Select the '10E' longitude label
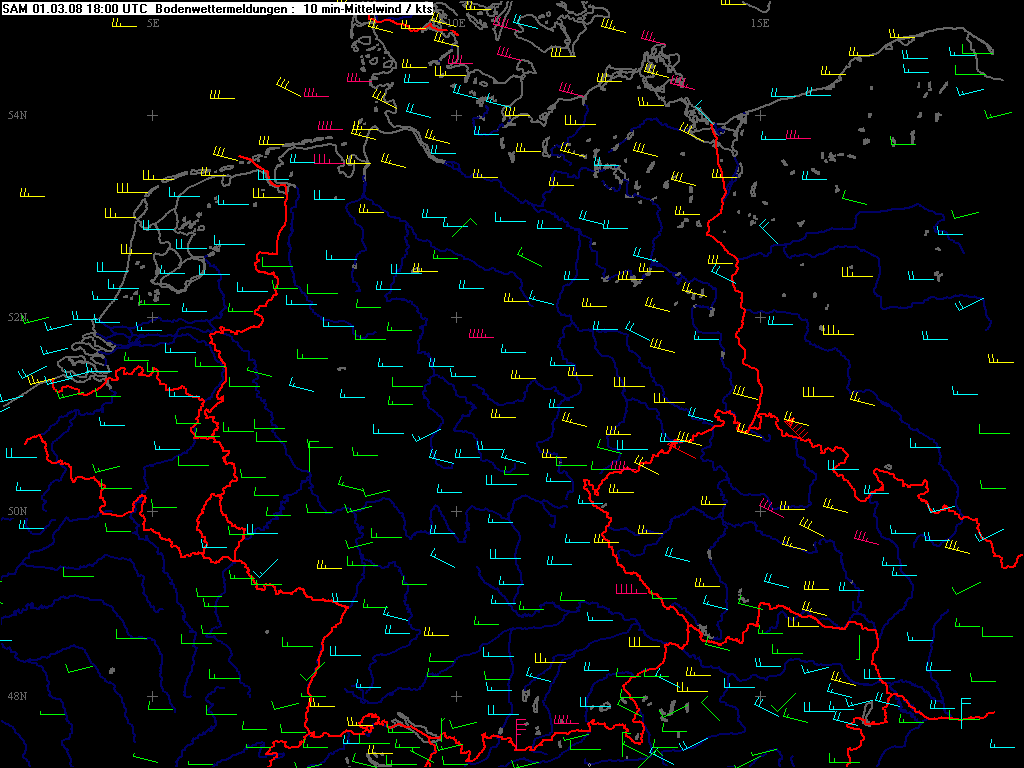This screenshot has width=1024, height=768. [x=455, y=22]
